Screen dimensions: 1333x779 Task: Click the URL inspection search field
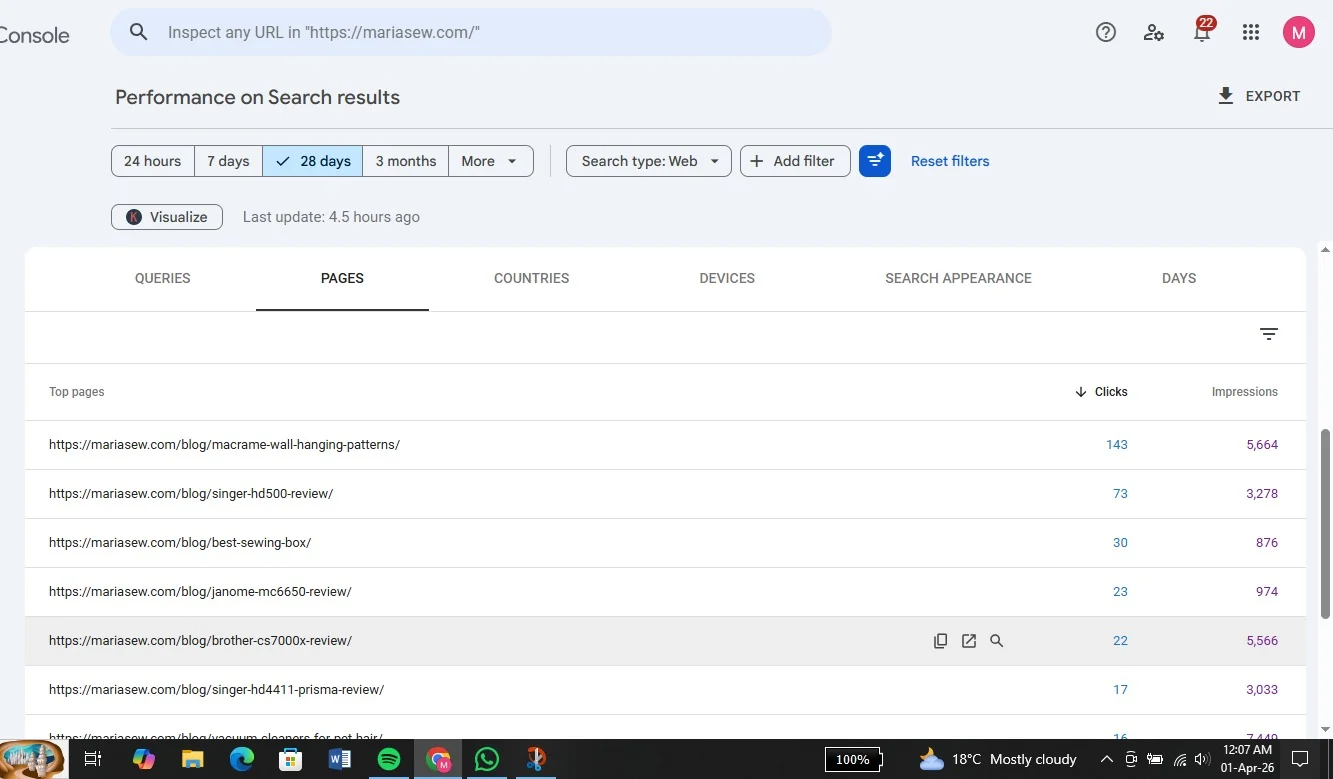(x=471, y=32)
